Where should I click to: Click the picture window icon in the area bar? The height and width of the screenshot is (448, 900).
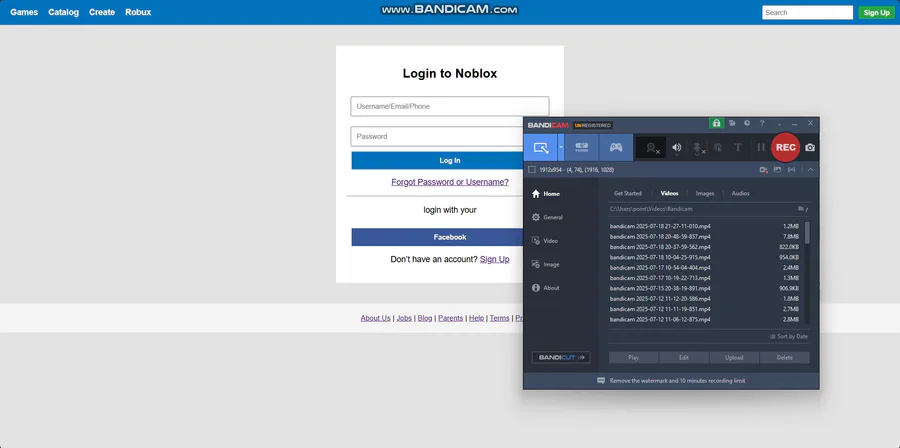[x=777, y=170]
